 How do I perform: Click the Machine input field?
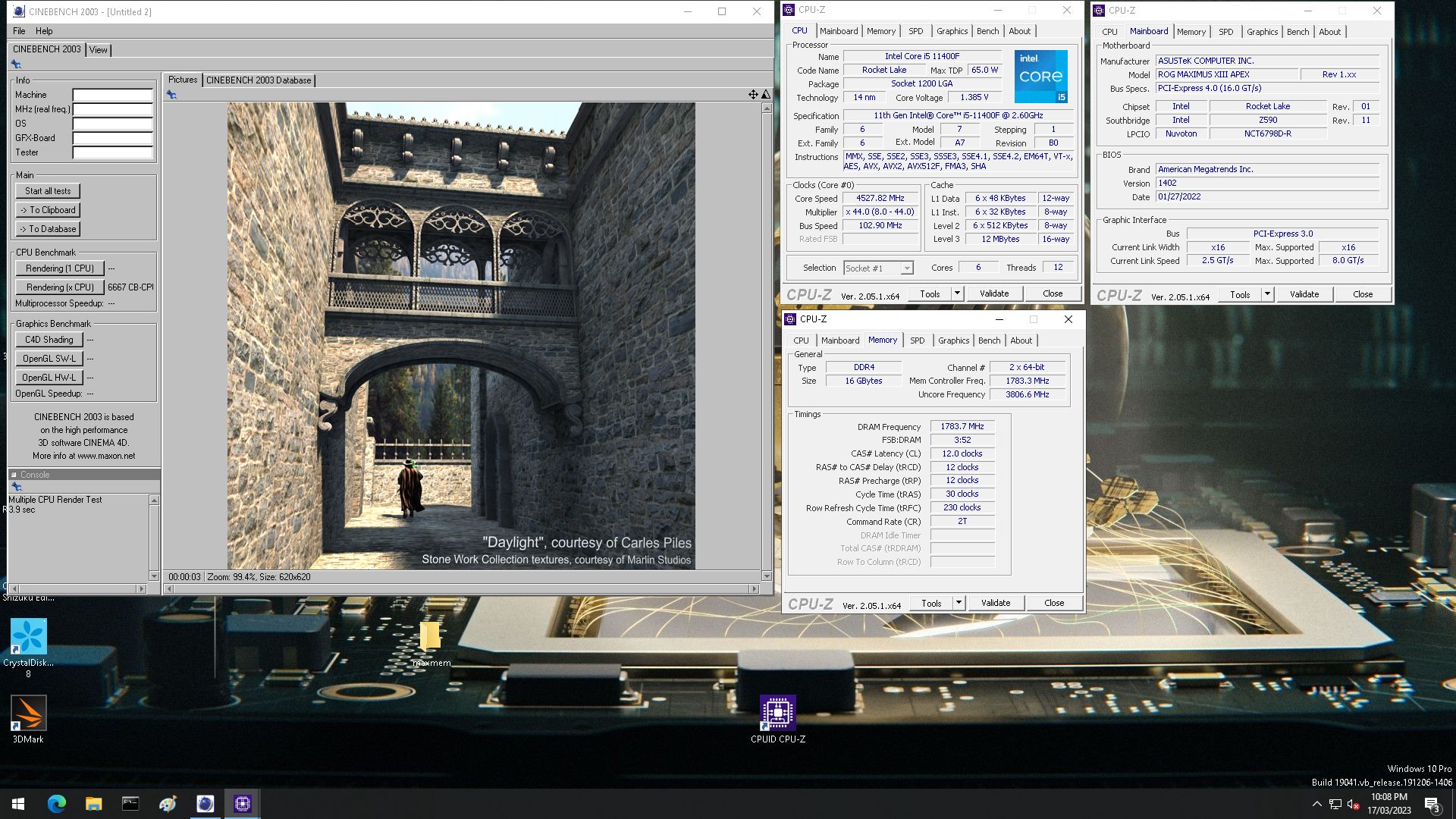pos(112,95)
